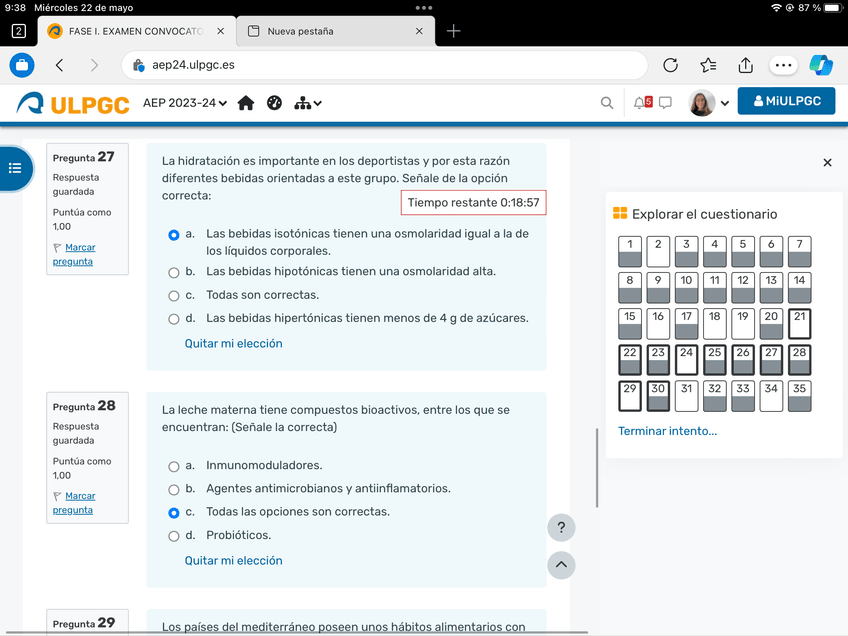The width and height of the screenshot is (848, 636).
Task: Jump to question 31 in navigator
Action: point(686,395)
